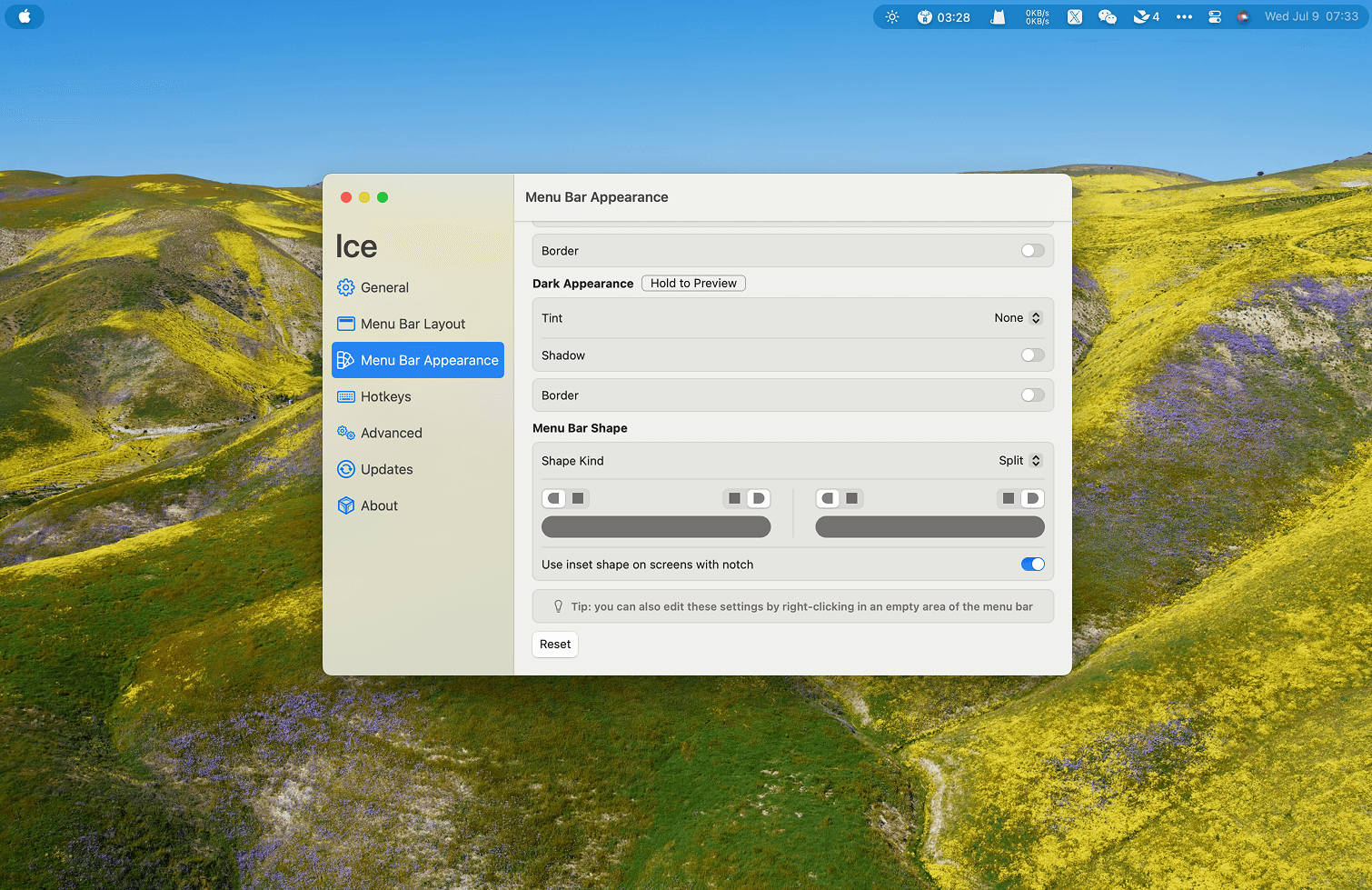Open the Apple menu
Screen dimensions: 1372x890
coord(24,16)
